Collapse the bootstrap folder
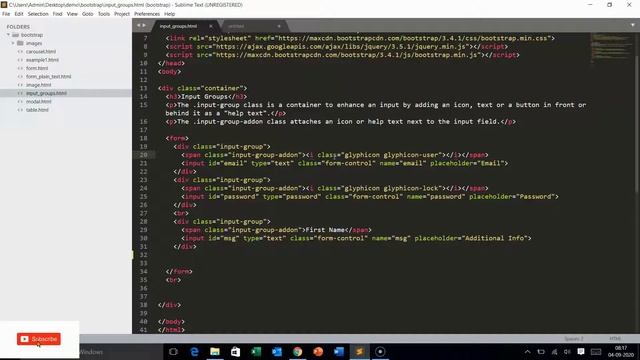The height and width of the screenshot is (360, 640). [x=8, y=35]
